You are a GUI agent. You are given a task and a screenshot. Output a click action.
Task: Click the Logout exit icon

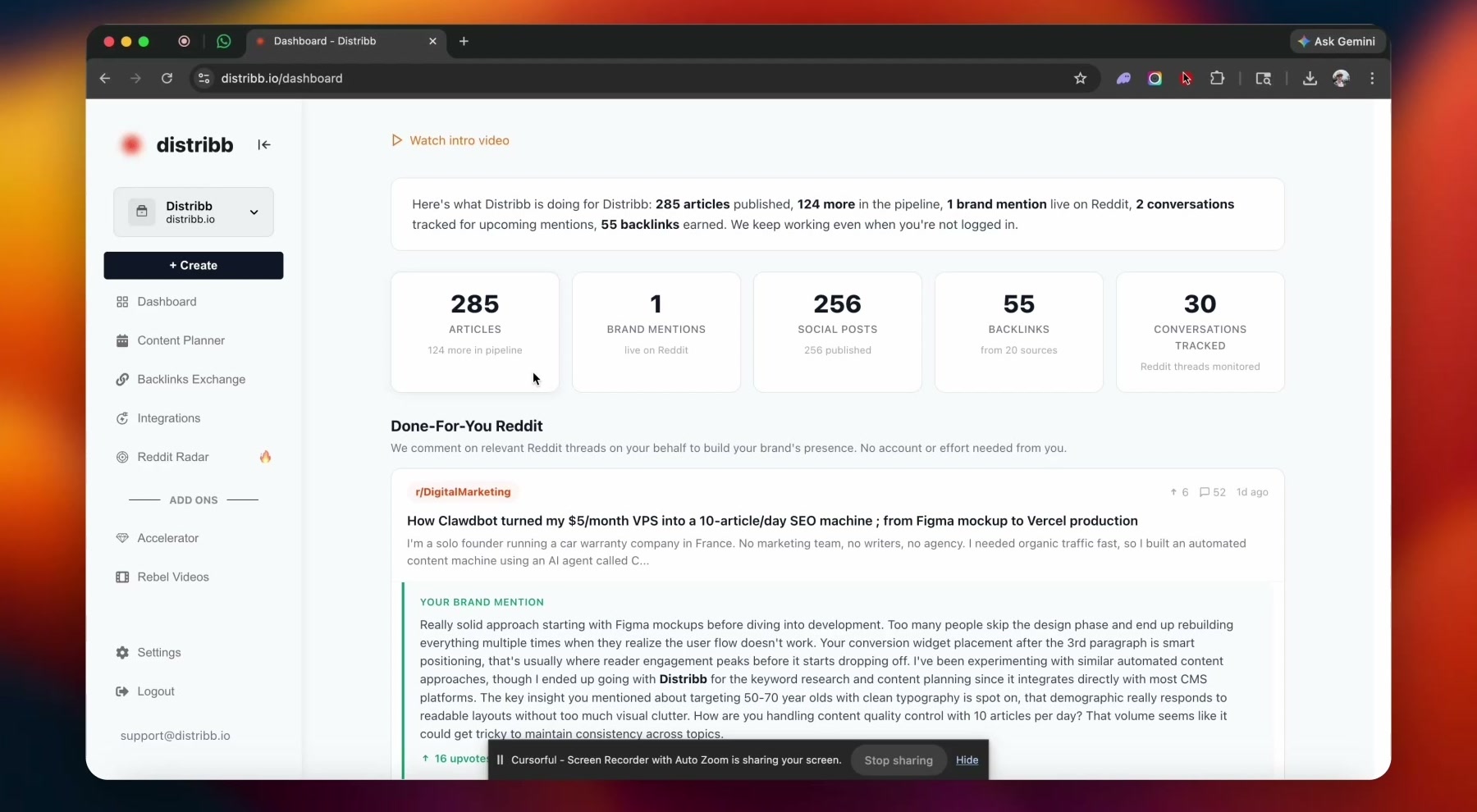122,691
